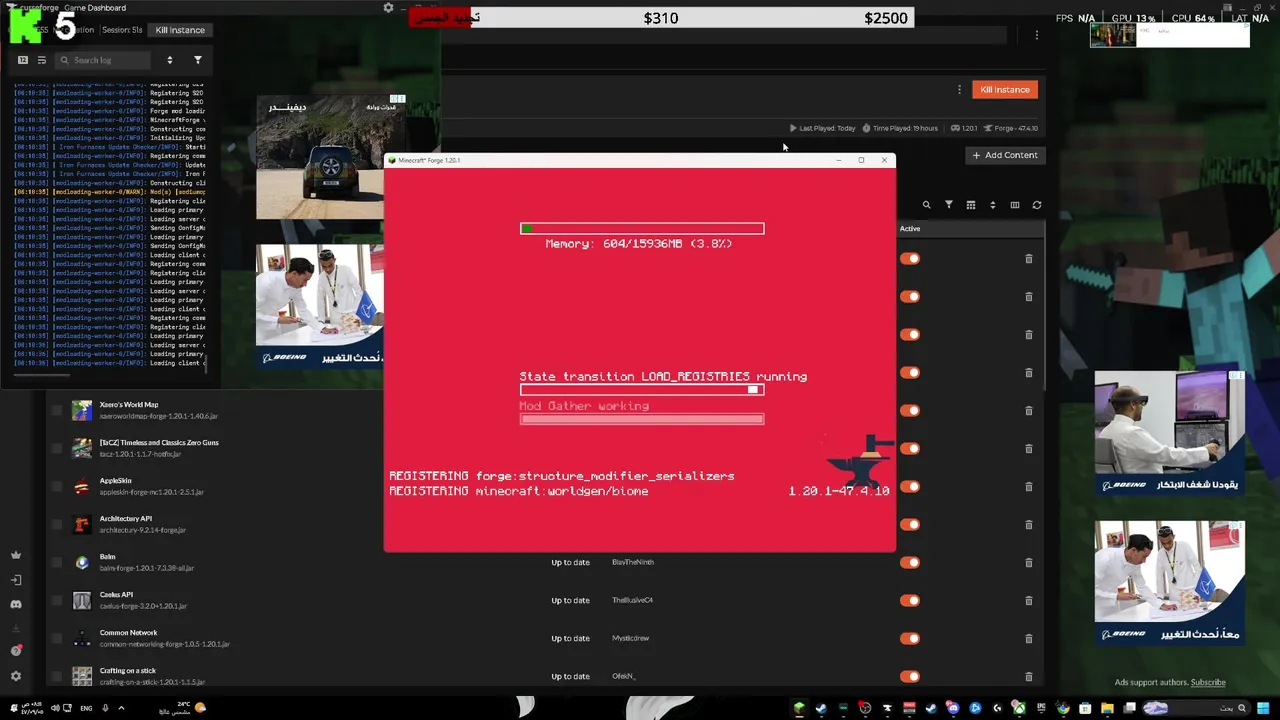Open Game Dashboard settings gear

(x=388, y=8)
